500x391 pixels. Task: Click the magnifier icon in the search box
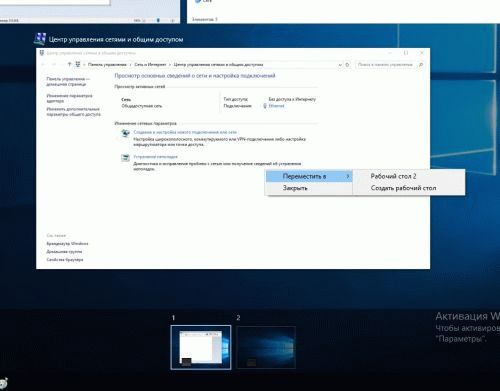point(421,65)
